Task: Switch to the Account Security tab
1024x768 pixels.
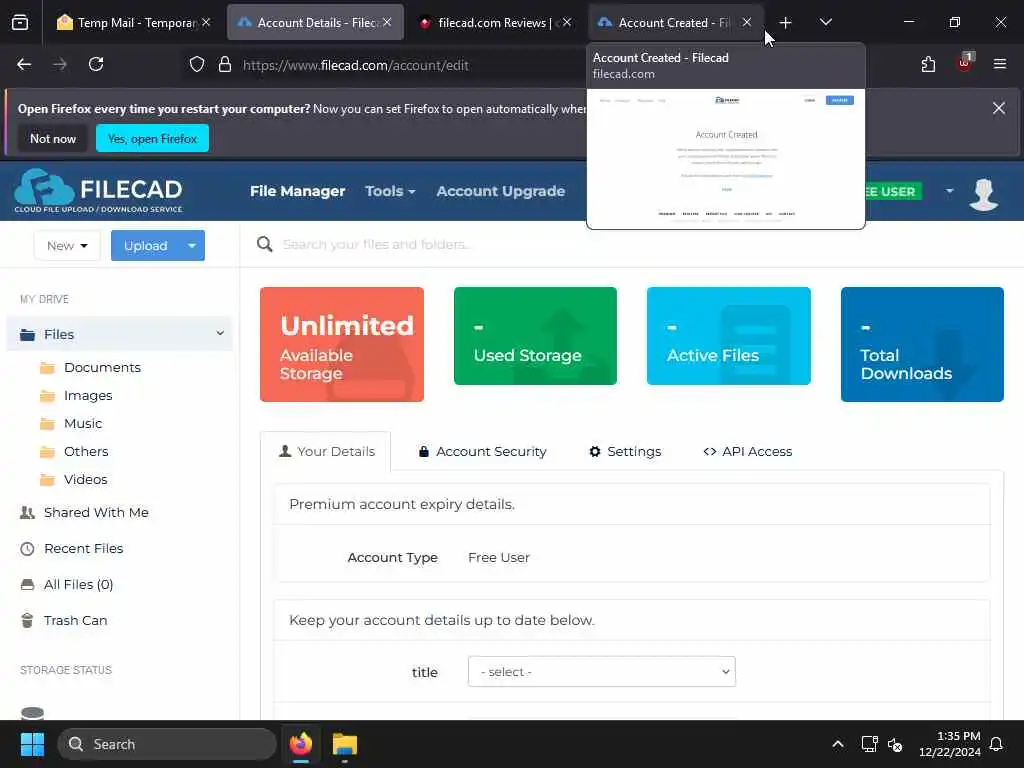Action: (x=483, y=451)
